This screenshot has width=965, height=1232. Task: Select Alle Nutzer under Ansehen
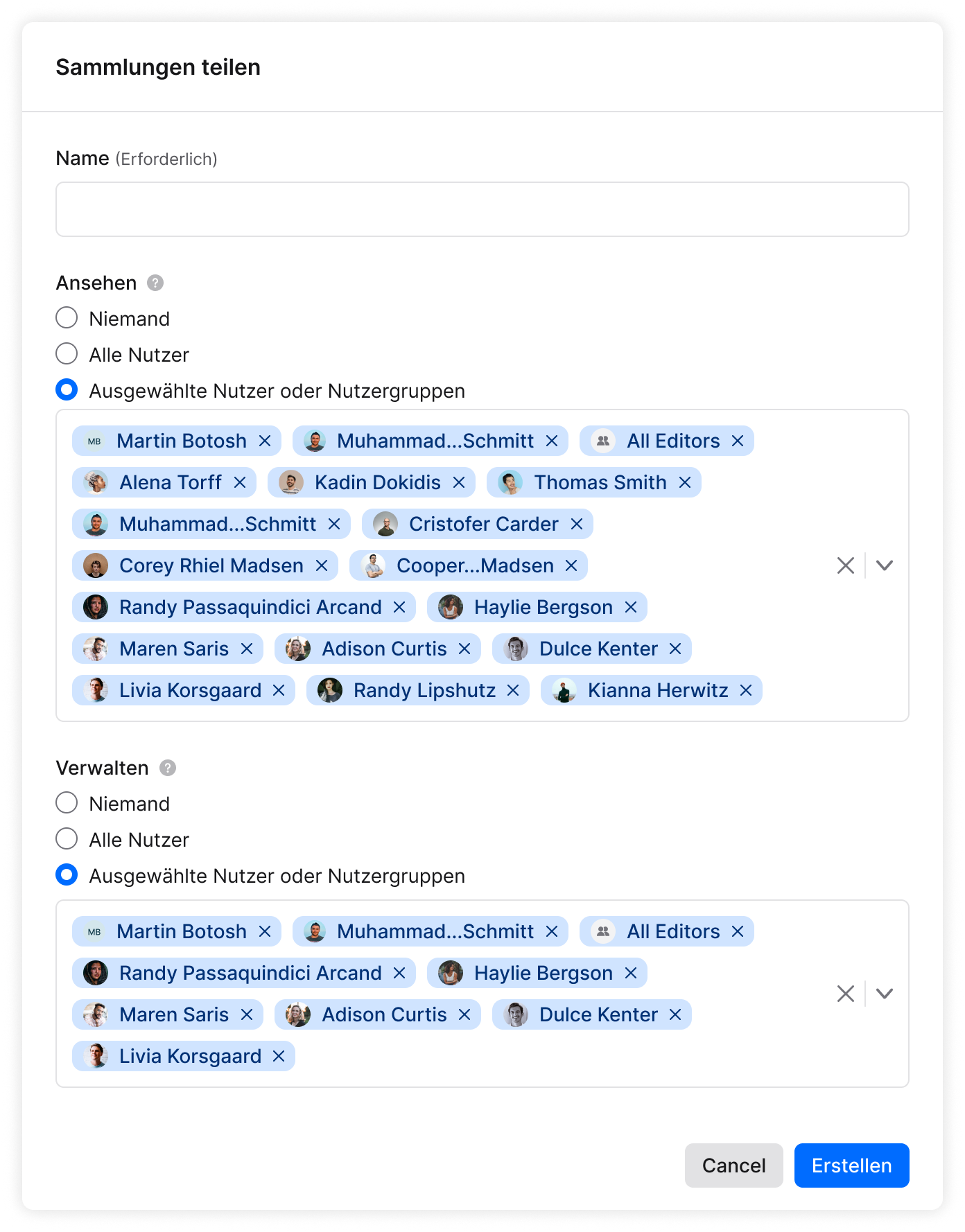click(x=67, y=354)
